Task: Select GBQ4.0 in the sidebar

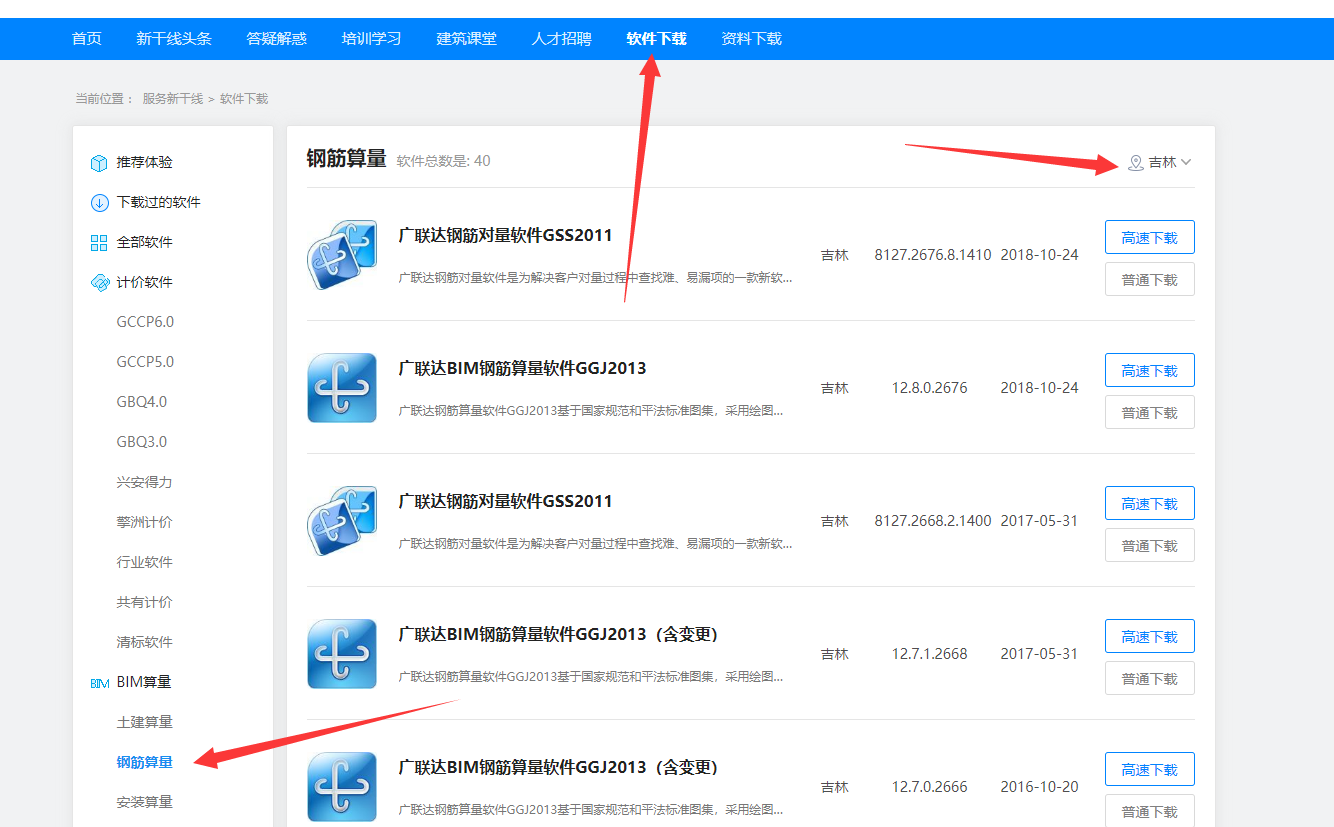Action: point(142,402)
